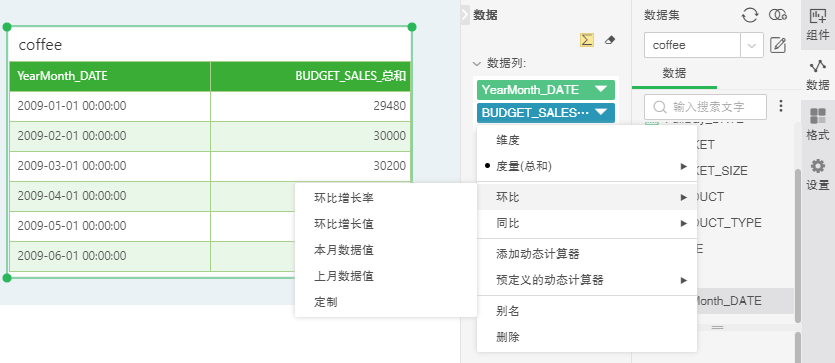Edit the coffee dataset with pencil icon
Image resolution: width=835 pixels, height=363 pixels.
tap(778, 45)
